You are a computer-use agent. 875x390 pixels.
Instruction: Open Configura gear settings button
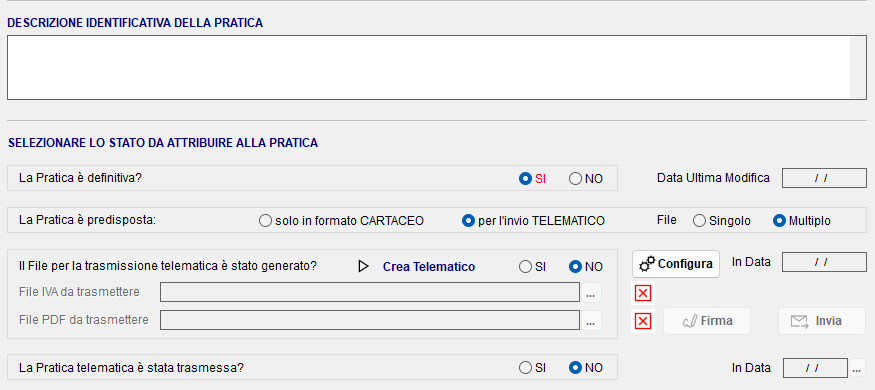click(676, 264)
